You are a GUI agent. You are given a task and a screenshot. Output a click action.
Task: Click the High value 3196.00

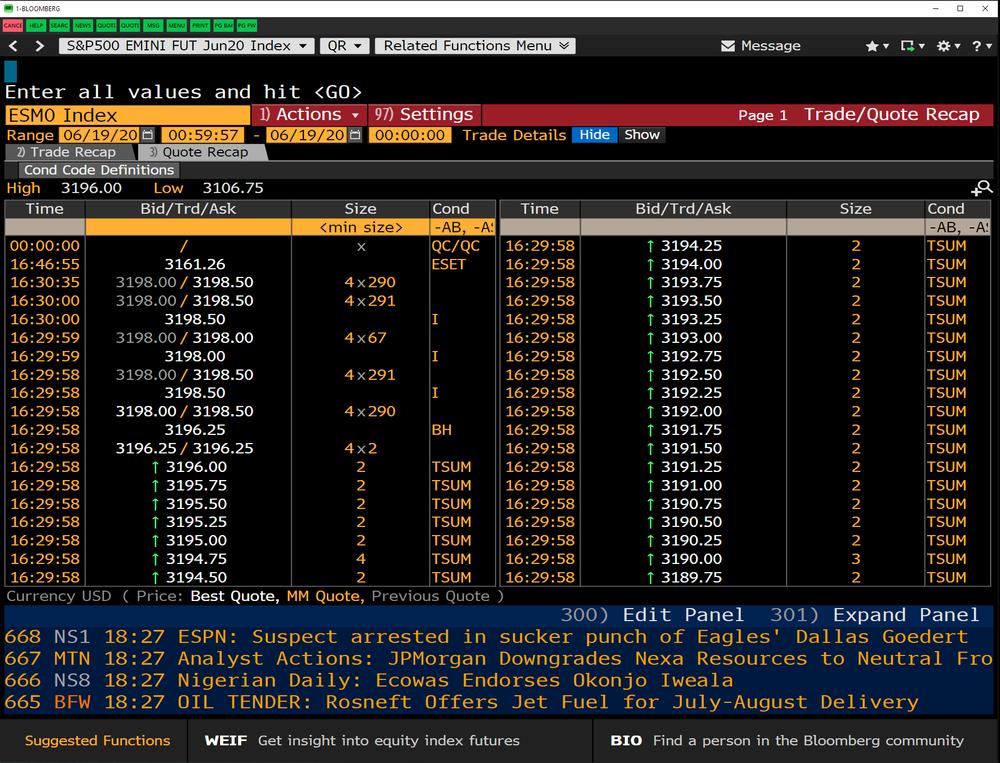[91, 188]
